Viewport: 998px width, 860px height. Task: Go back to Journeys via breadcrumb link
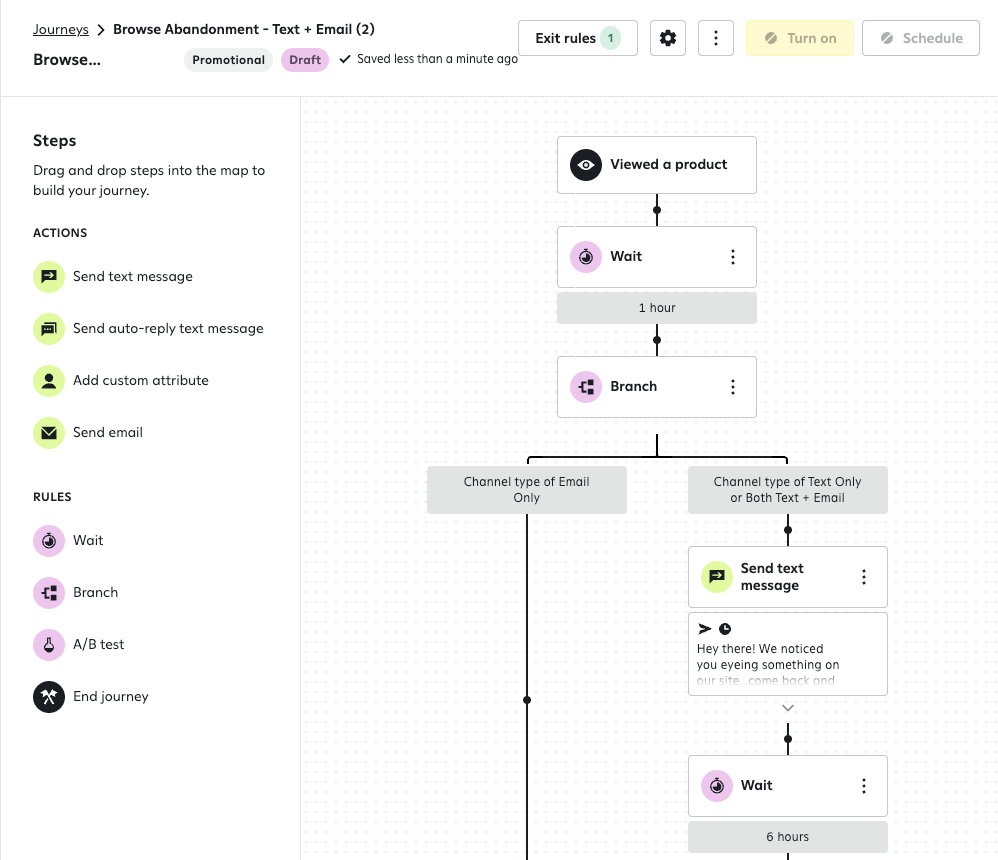(60, 29)
